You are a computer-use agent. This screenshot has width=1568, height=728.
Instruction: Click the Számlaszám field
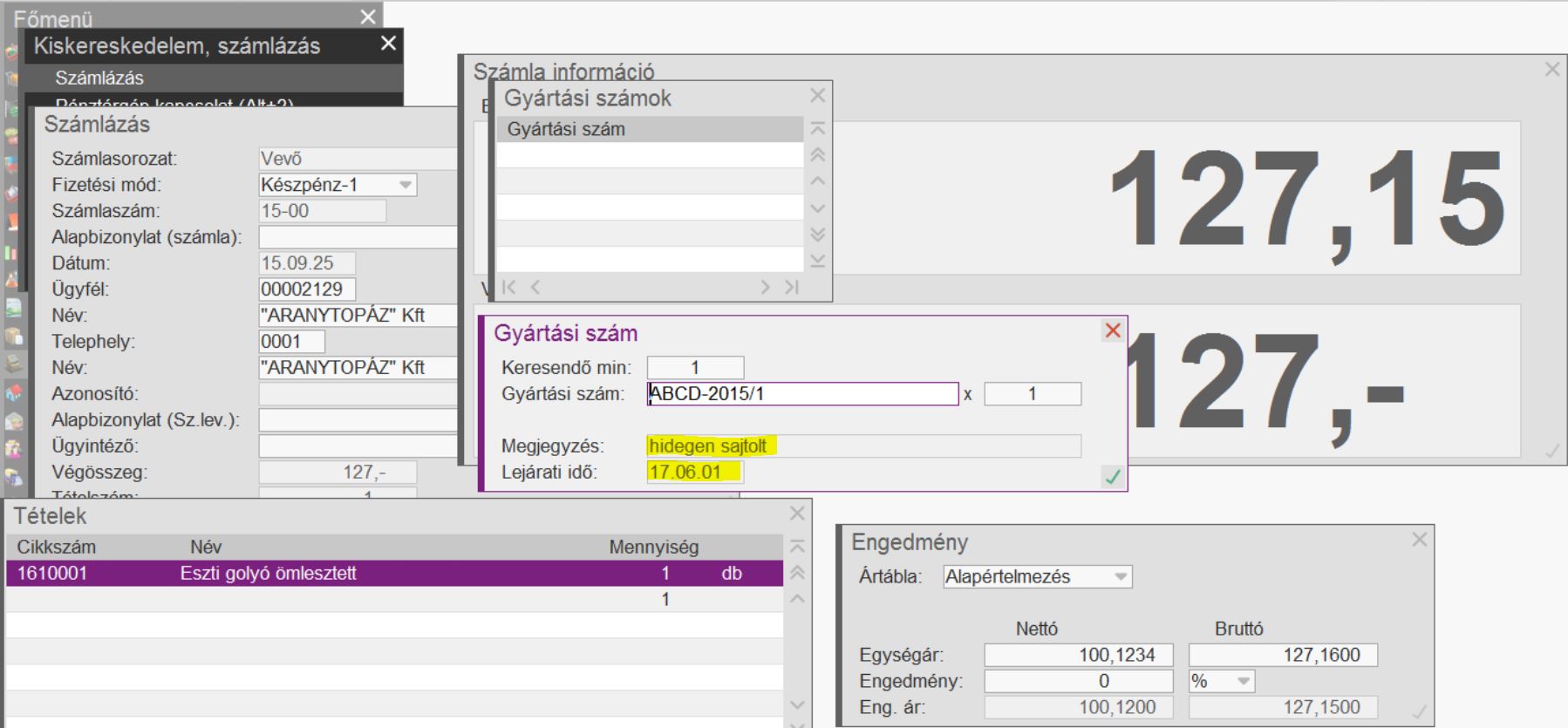coord(323,210)
